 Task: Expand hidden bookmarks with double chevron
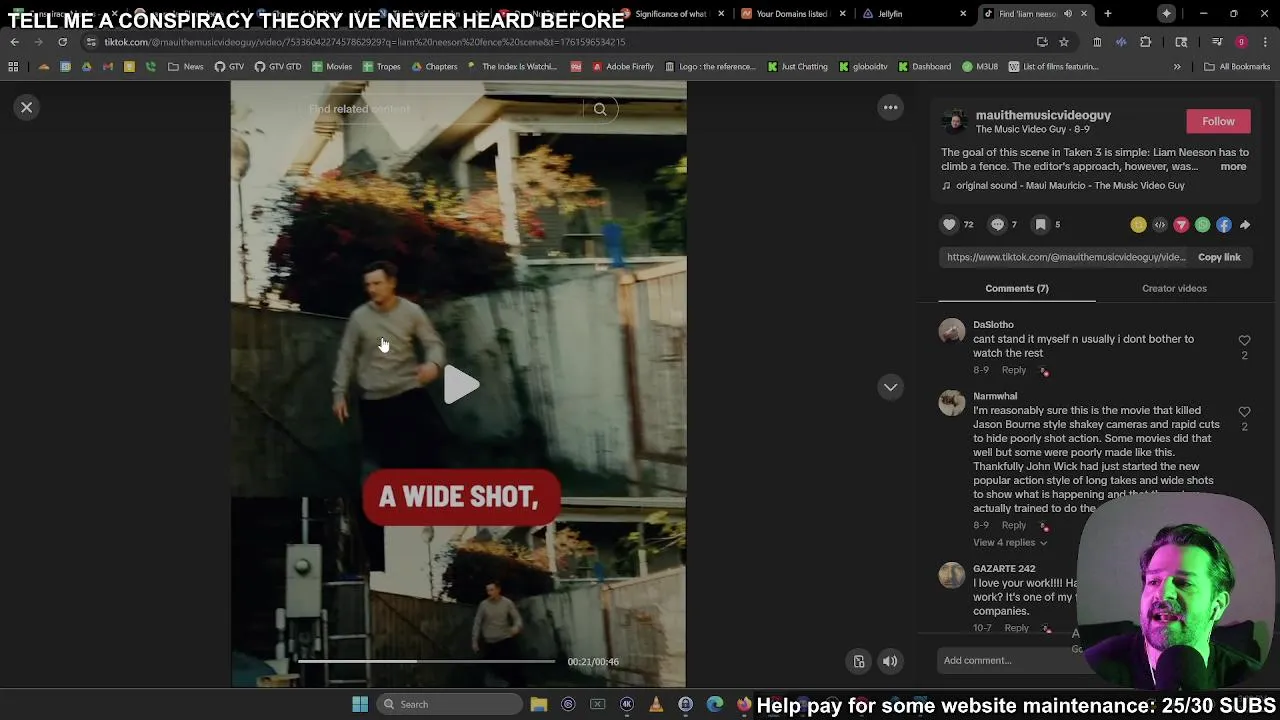[x=1177, y=67]
